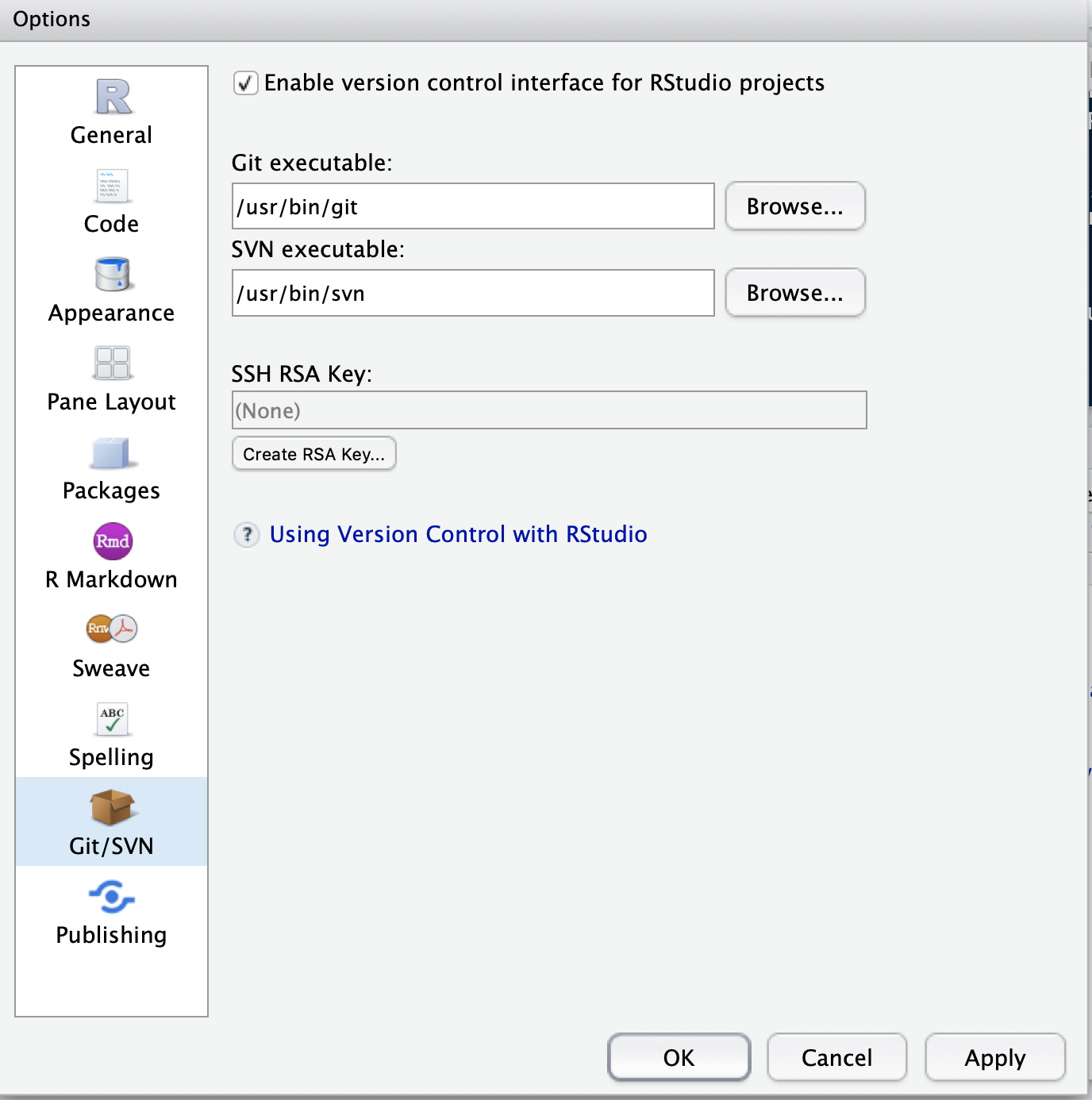Click Create RSA Key button

tap(314, 454)
